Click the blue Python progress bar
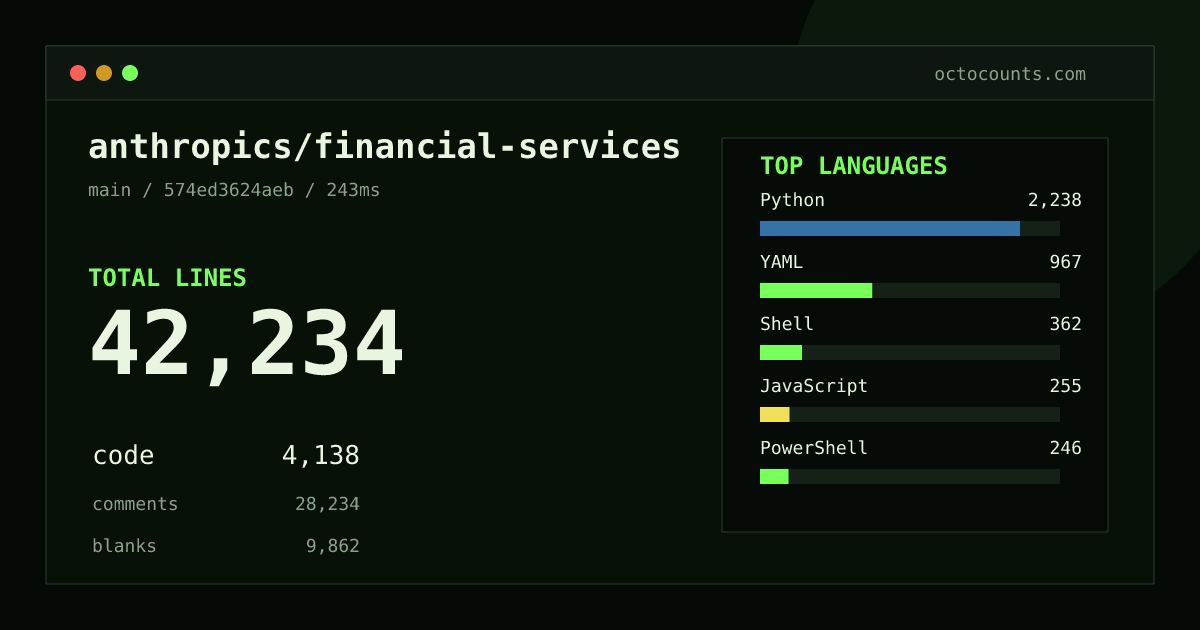This screenshot has width=1200, height=630. 890,228
